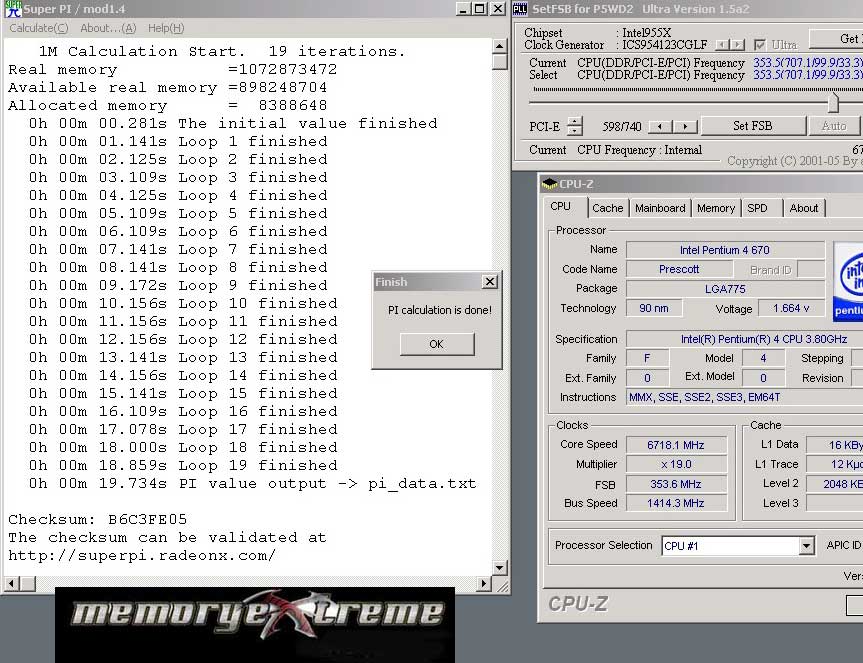Click the Level 2 cache value '2048'
The width and height of the screenshot is (863, 663).
point(834,484)
